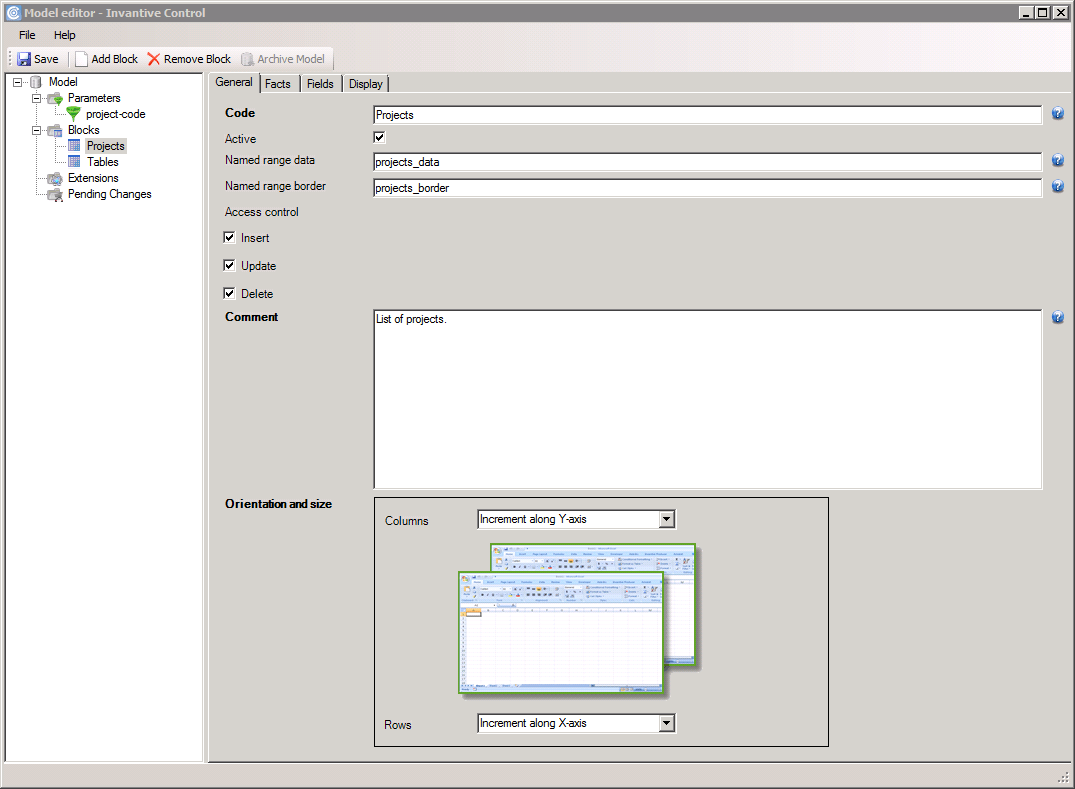
Task: Open the Columns orientation dropdown
Action: (x=667, y=519)
